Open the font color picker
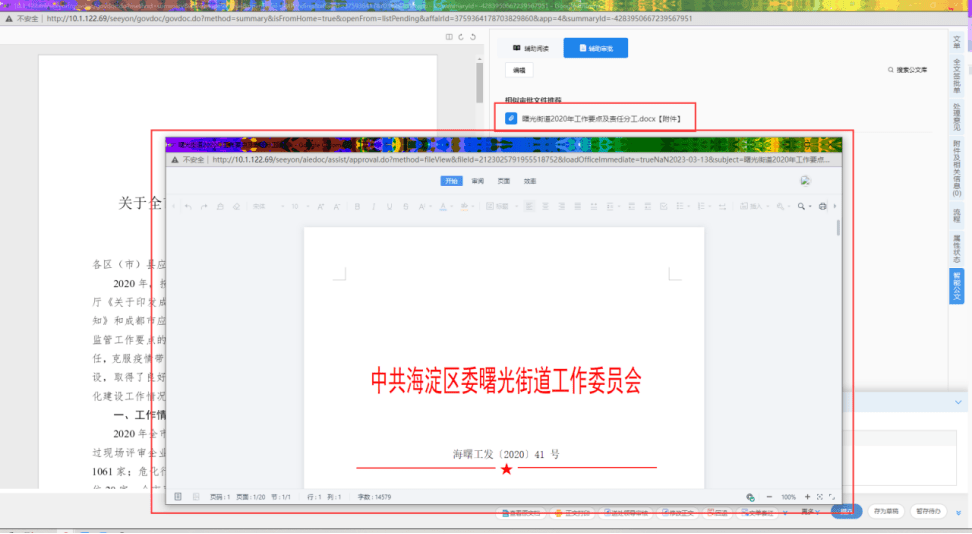972x534 pixels. point(446,207)
